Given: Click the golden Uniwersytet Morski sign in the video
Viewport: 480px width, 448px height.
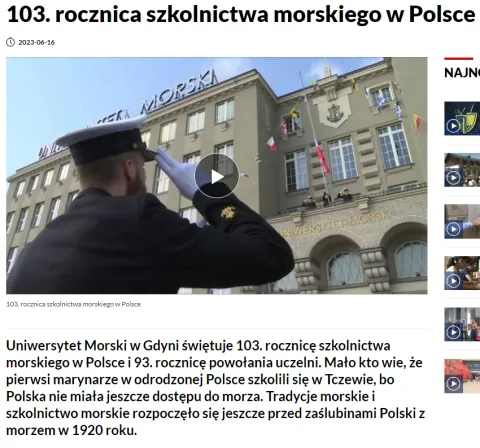Looking at the screenshot, I should [x=337, y=223].
